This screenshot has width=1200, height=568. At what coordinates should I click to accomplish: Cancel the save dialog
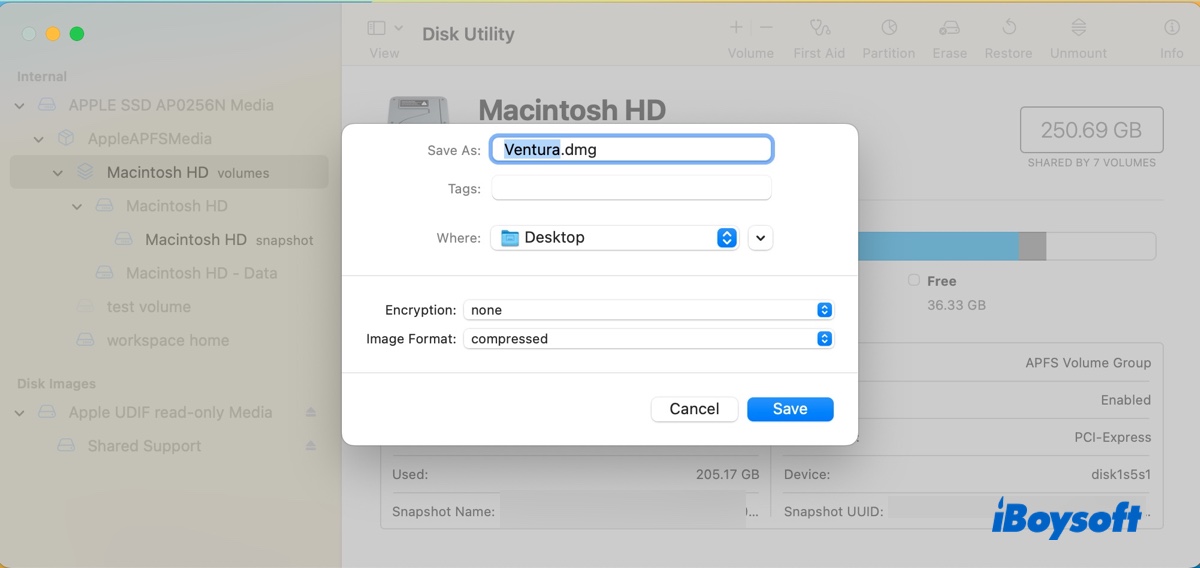click(x=694, y=409)
